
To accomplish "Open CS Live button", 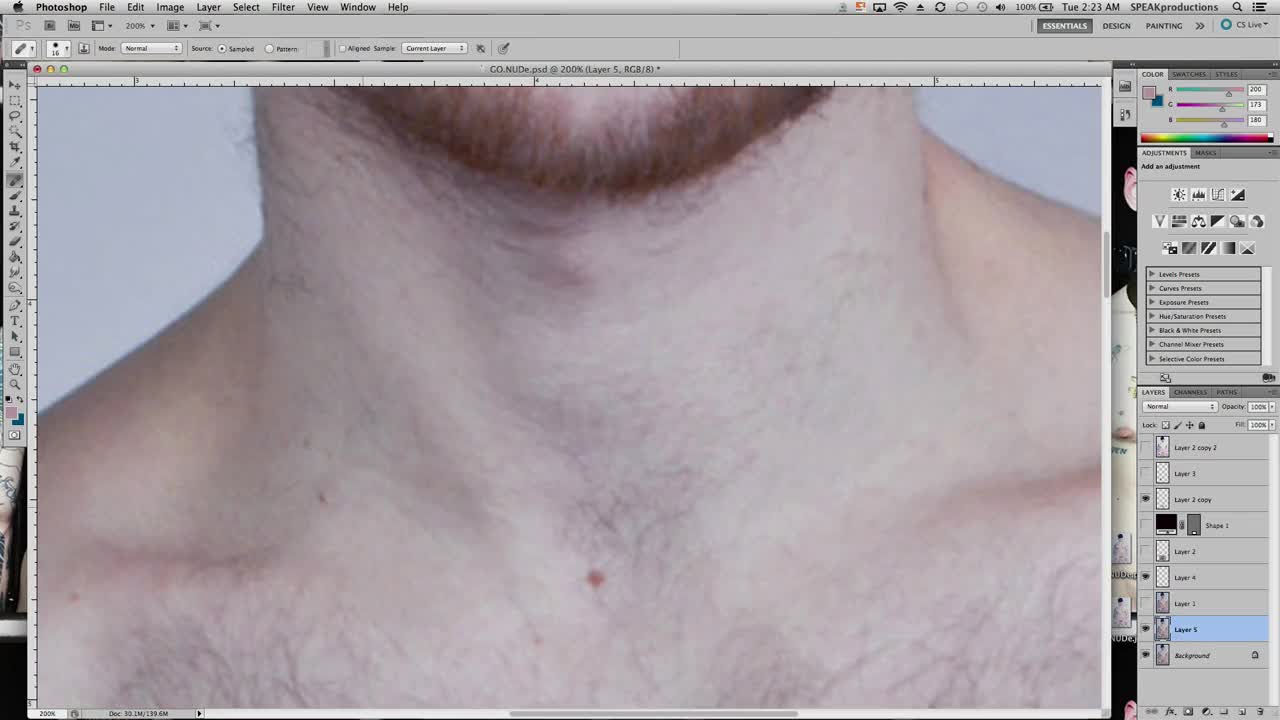I will (x=1244, y=25).
